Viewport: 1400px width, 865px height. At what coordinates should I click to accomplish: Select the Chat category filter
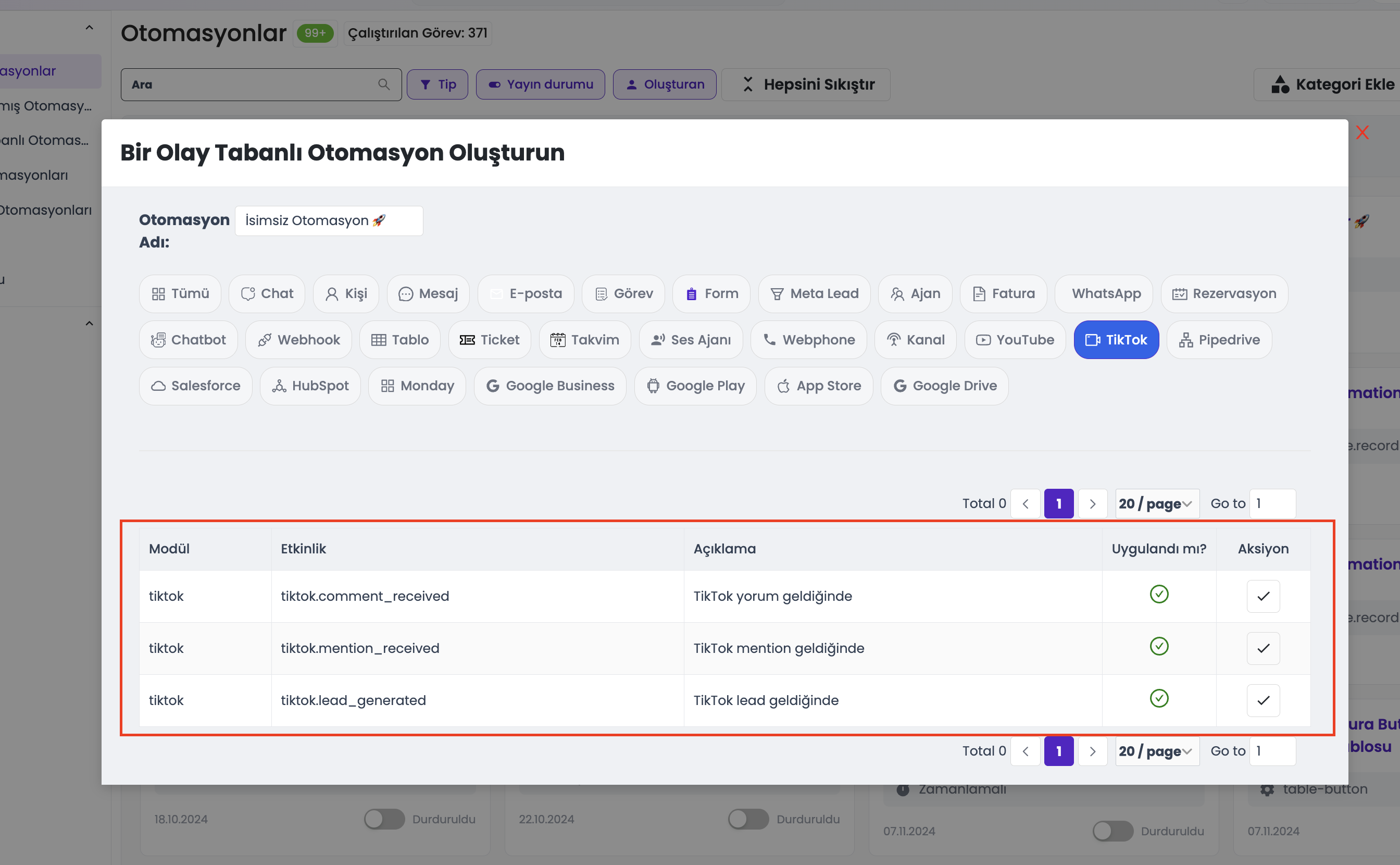[267, 293]
